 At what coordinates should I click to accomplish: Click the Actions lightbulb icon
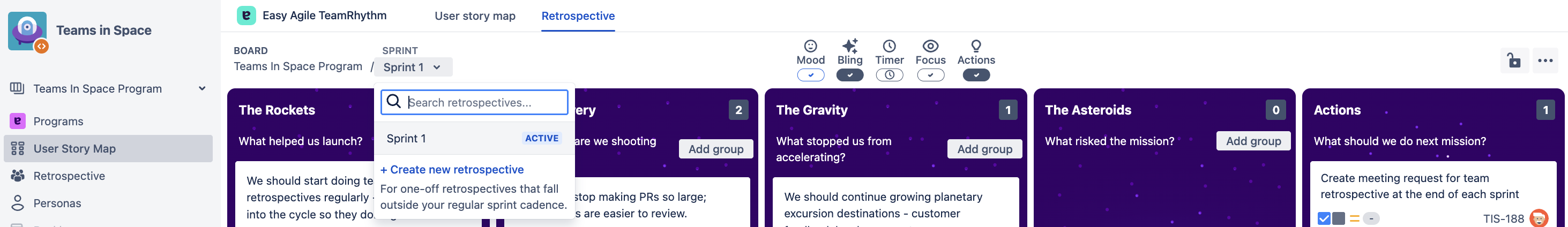click(976, 46)
